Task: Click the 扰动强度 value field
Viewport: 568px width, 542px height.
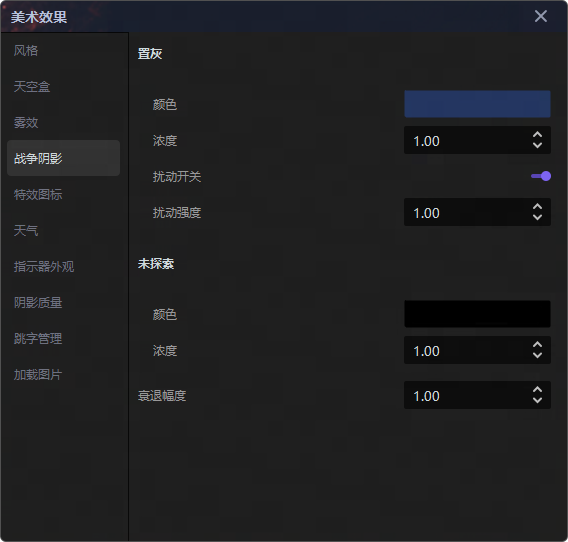Action: (x=477, y=212)
